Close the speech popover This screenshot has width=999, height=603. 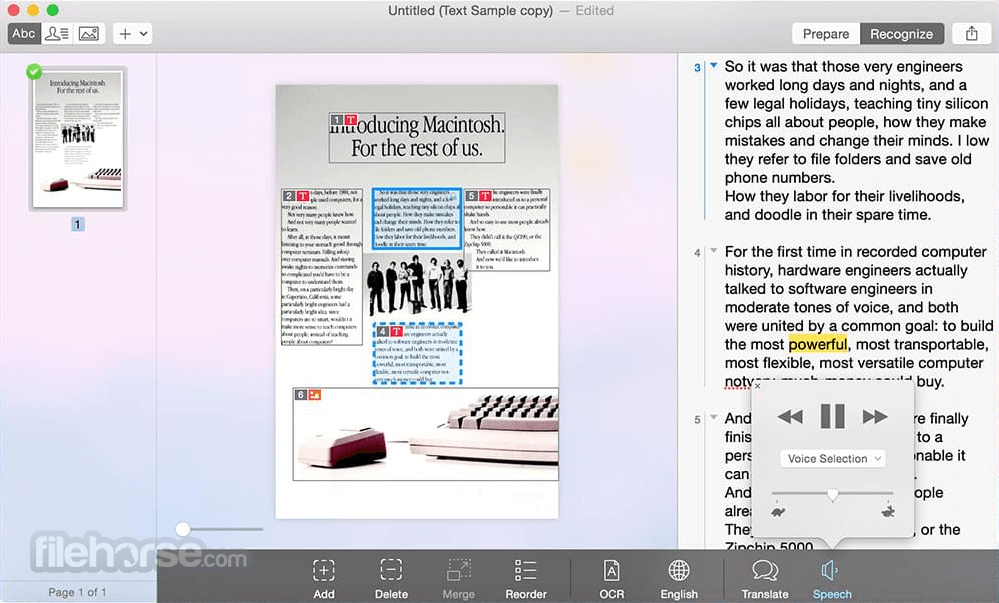(x=758, y=386)
